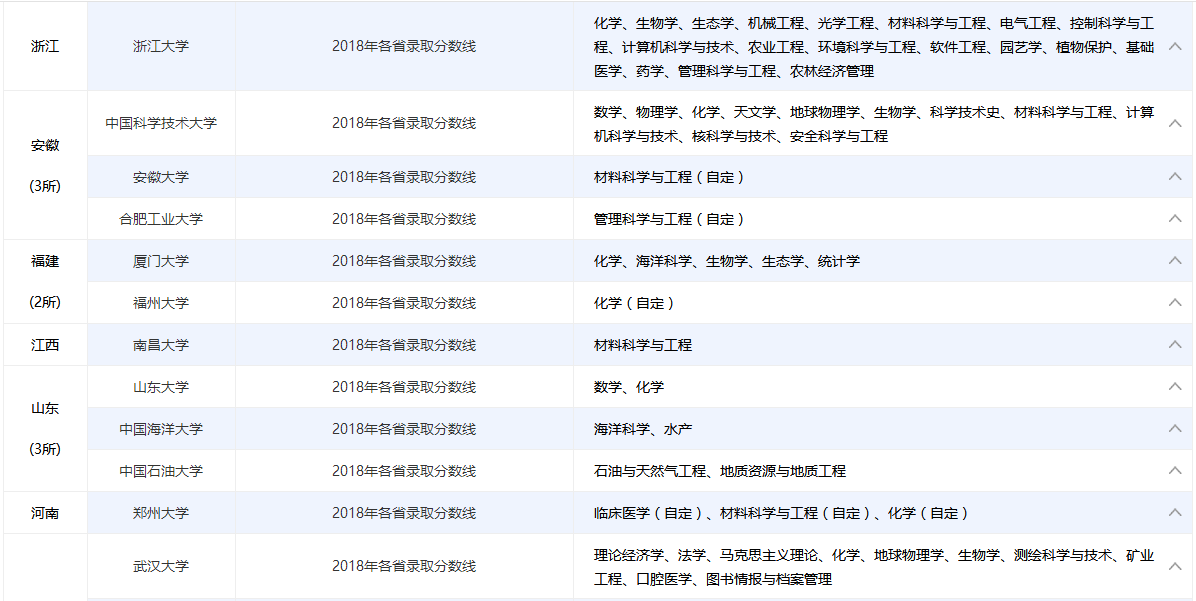Collapse the 合肥工业大学 row chevron
Screen dimensions: 1196x601
click(1175, 218)
